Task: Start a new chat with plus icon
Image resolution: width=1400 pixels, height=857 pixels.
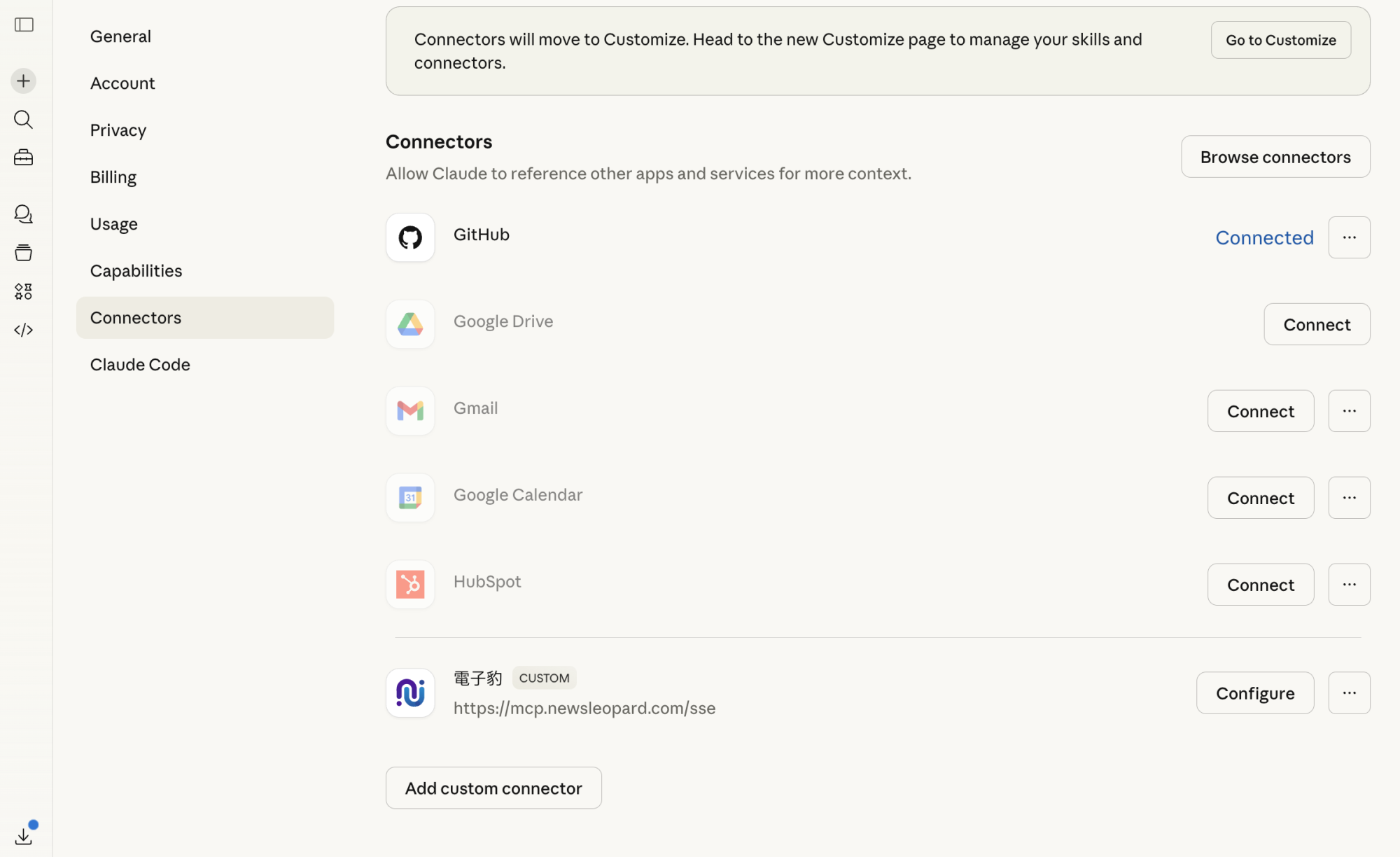Action: pyautogui.click(x=24, y=81)
